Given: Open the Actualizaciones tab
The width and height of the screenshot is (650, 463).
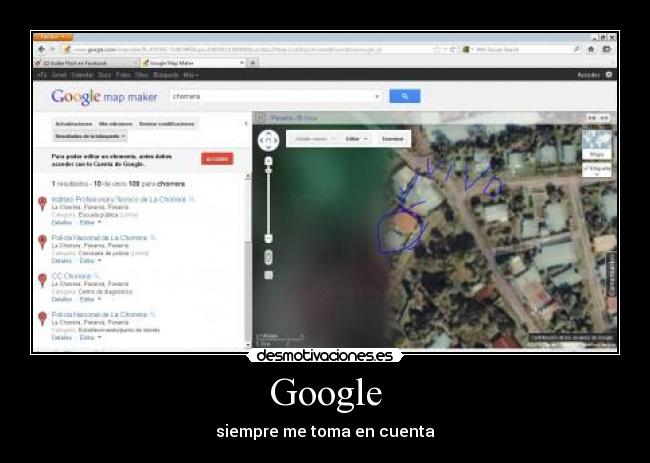Looking at the screenshot, I should coord(73,124).
